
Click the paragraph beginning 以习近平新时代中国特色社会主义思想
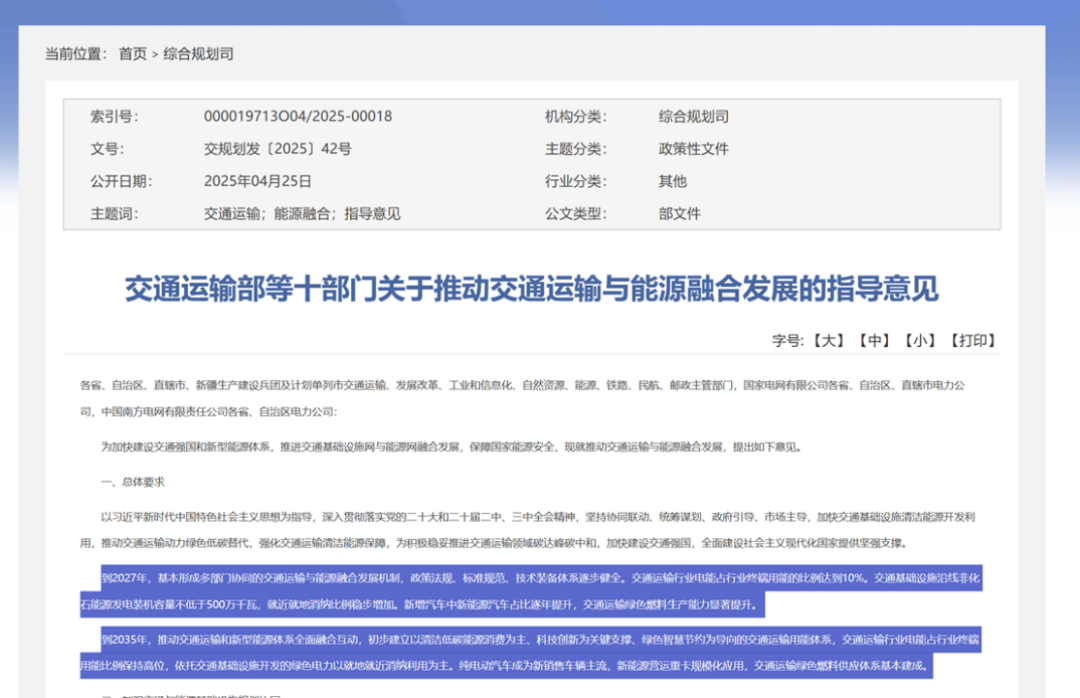pos(528,530)
